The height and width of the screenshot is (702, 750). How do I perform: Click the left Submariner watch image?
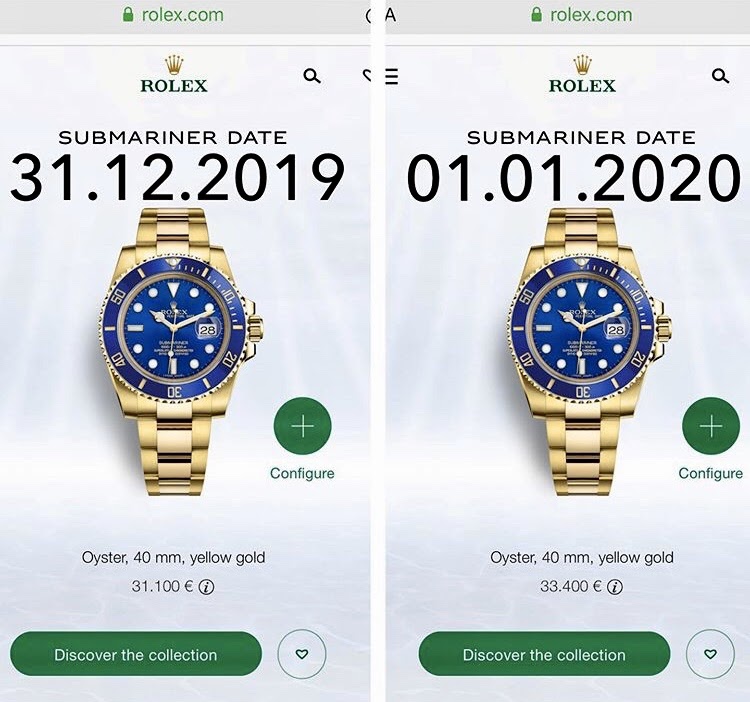pyautogui.click(x=182, y=352)
